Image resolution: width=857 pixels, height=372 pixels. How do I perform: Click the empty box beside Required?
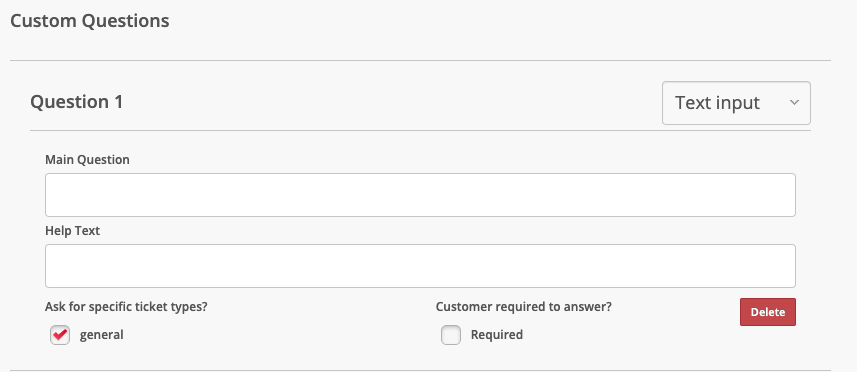pyautogui.click(x=451, y=335)
